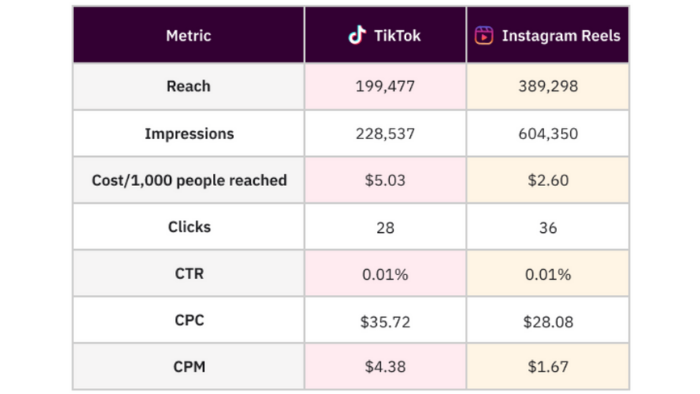Screen dimensions: 700x394
Task: Click the Reach row label
Action: tap(188, 86)
